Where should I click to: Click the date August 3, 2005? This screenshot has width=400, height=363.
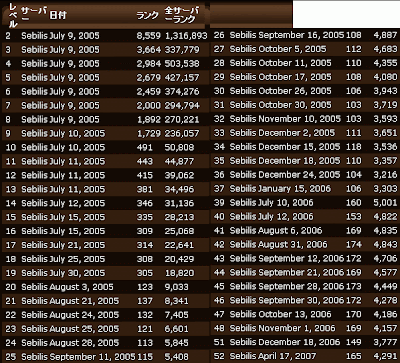82,287
